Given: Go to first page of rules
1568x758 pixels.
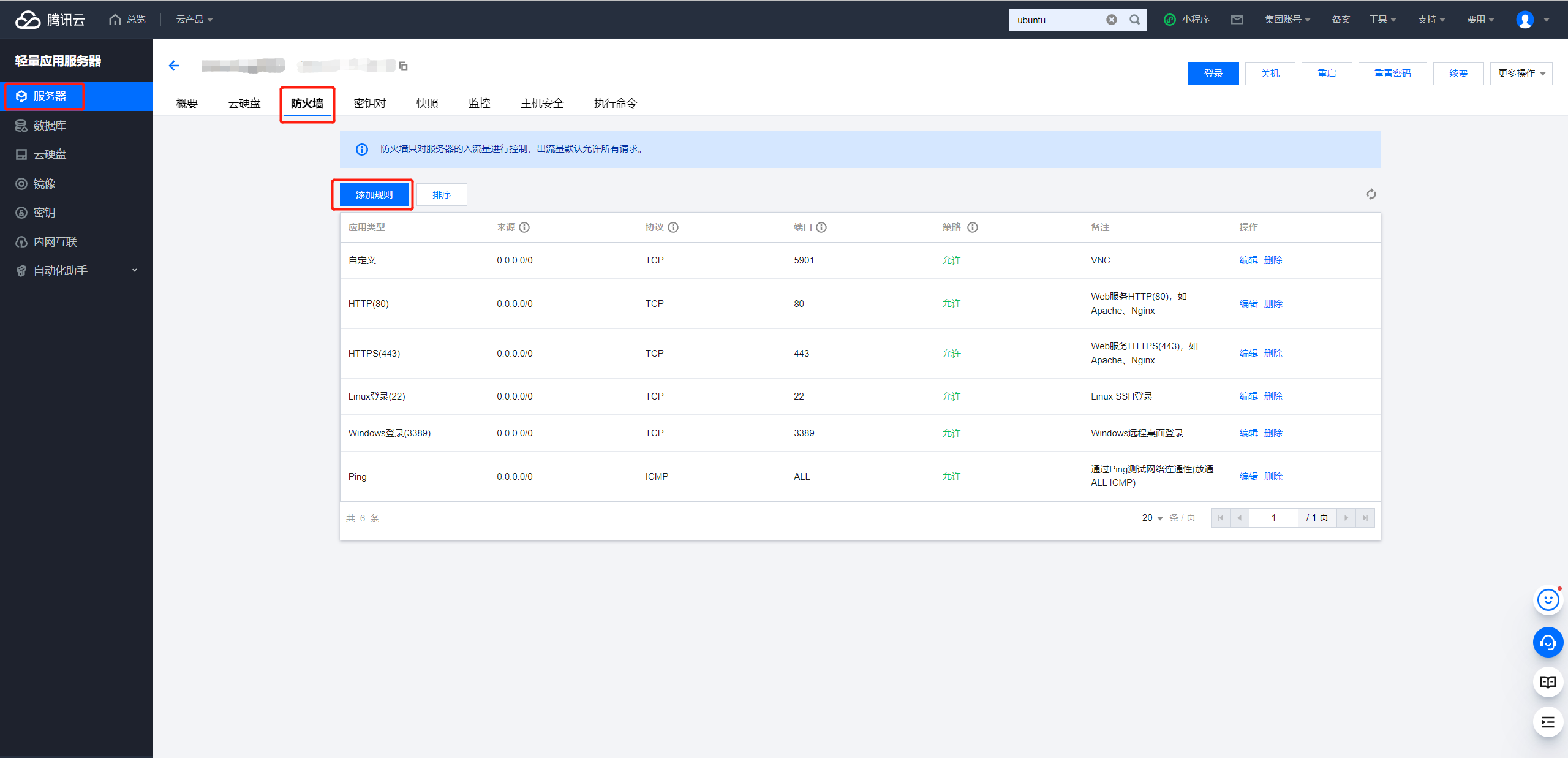Looking at the screenshot, I should [x=1221, y=518].
